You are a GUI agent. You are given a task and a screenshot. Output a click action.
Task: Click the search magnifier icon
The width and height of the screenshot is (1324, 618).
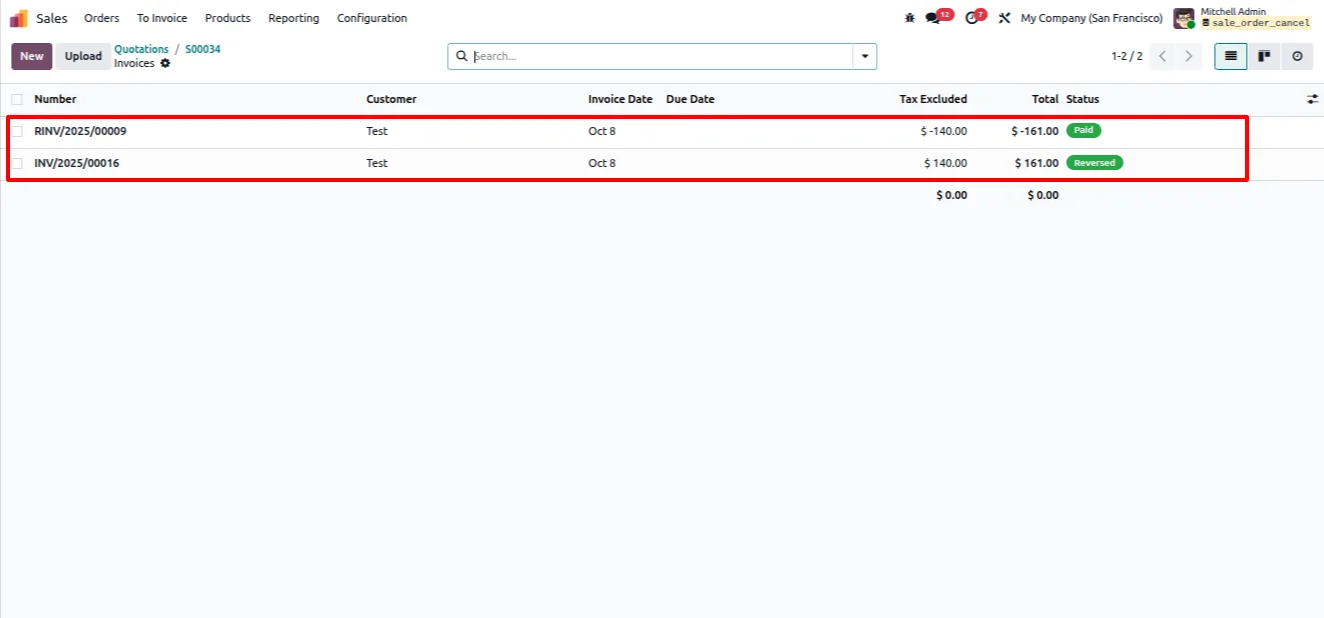click(461, 56)
